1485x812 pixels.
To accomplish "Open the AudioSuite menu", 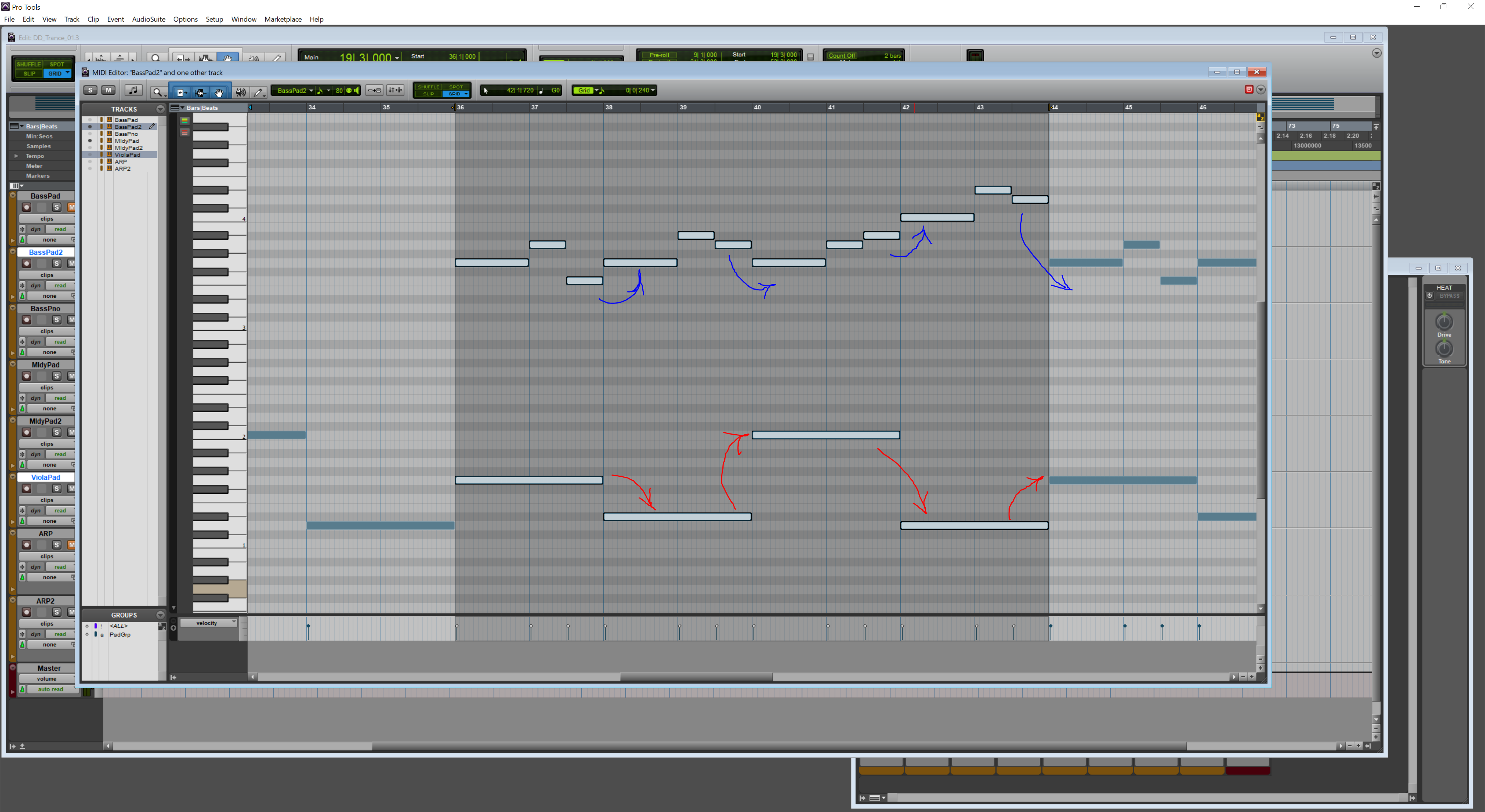I will tap(148, 19).
